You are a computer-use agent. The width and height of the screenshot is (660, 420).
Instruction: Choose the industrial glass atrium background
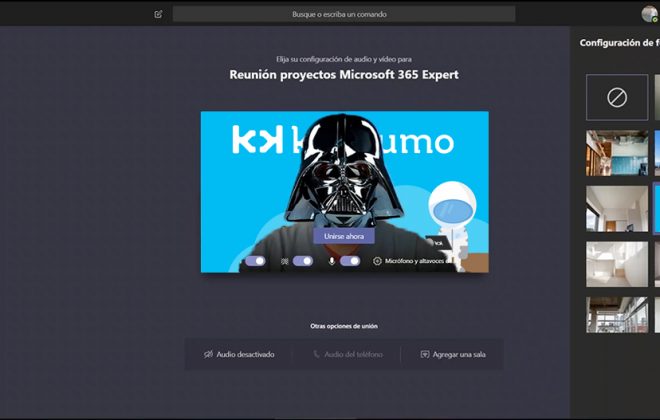[617, 315]
